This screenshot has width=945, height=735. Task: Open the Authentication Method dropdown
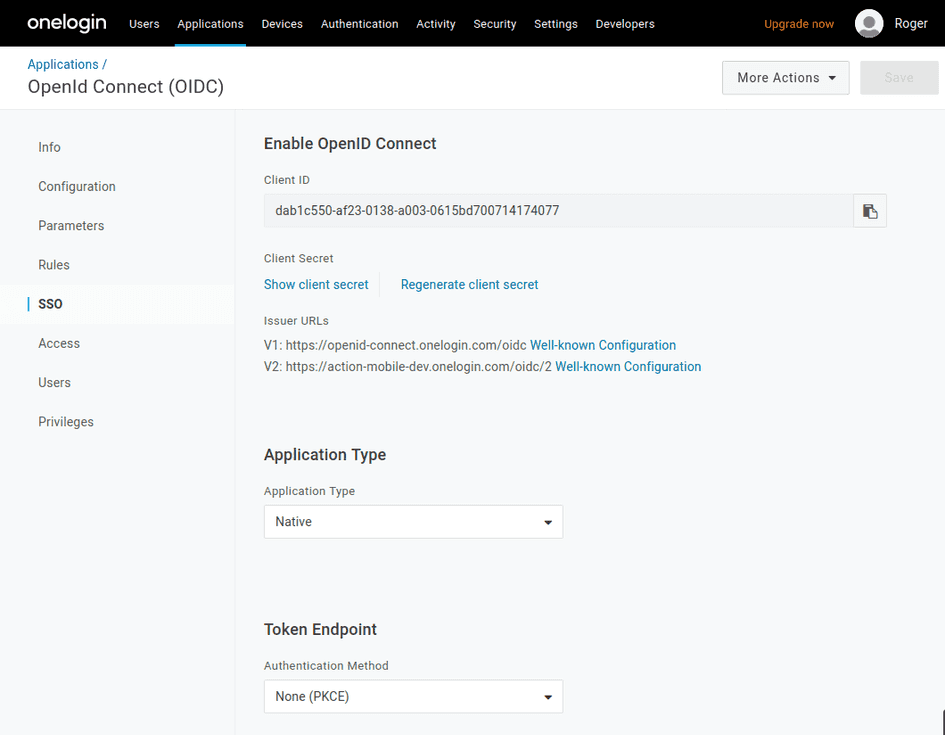pyautogui.click(x=413, y=696)
